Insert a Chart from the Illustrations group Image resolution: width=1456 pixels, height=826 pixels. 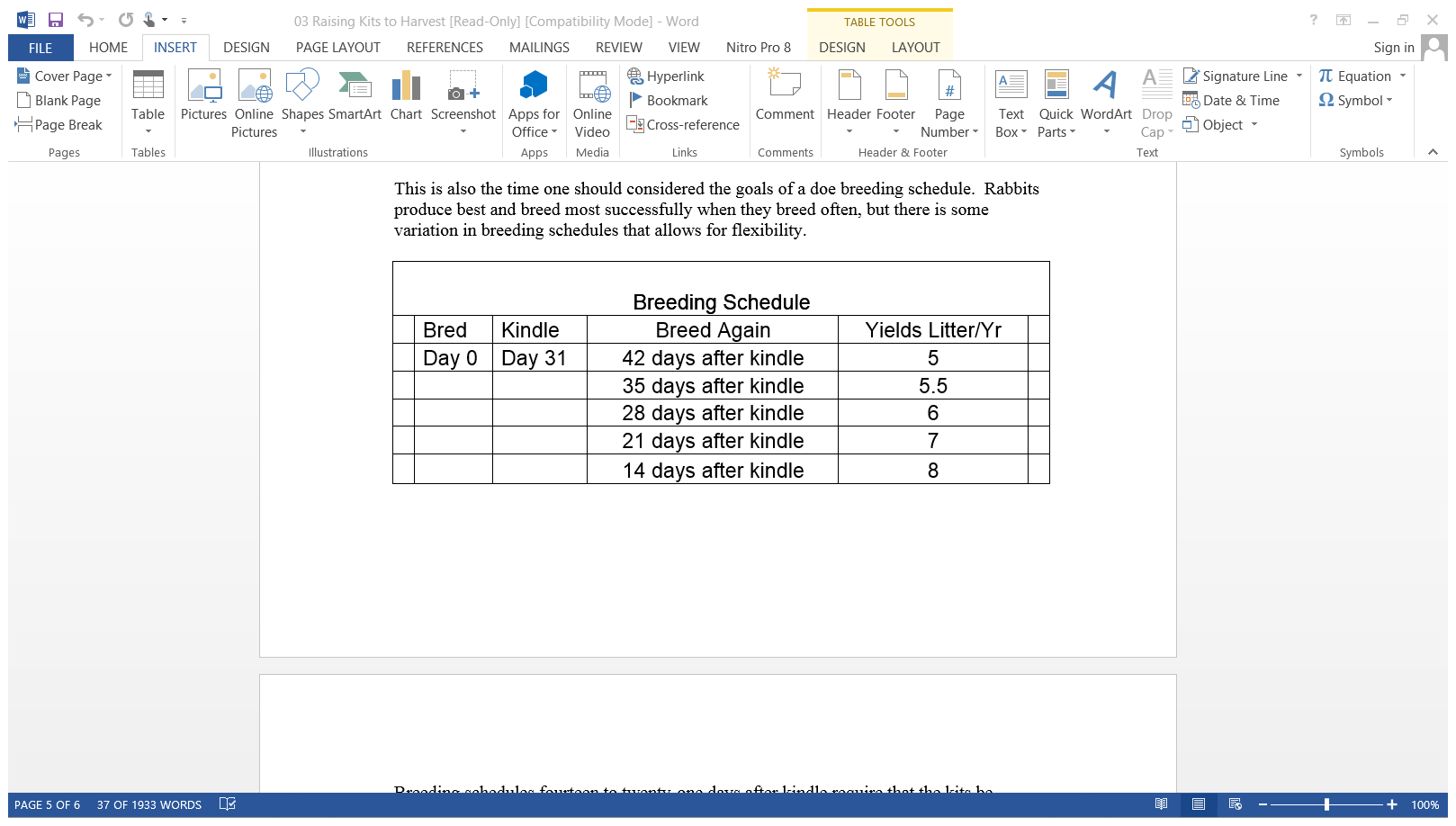tap(406, 96)
